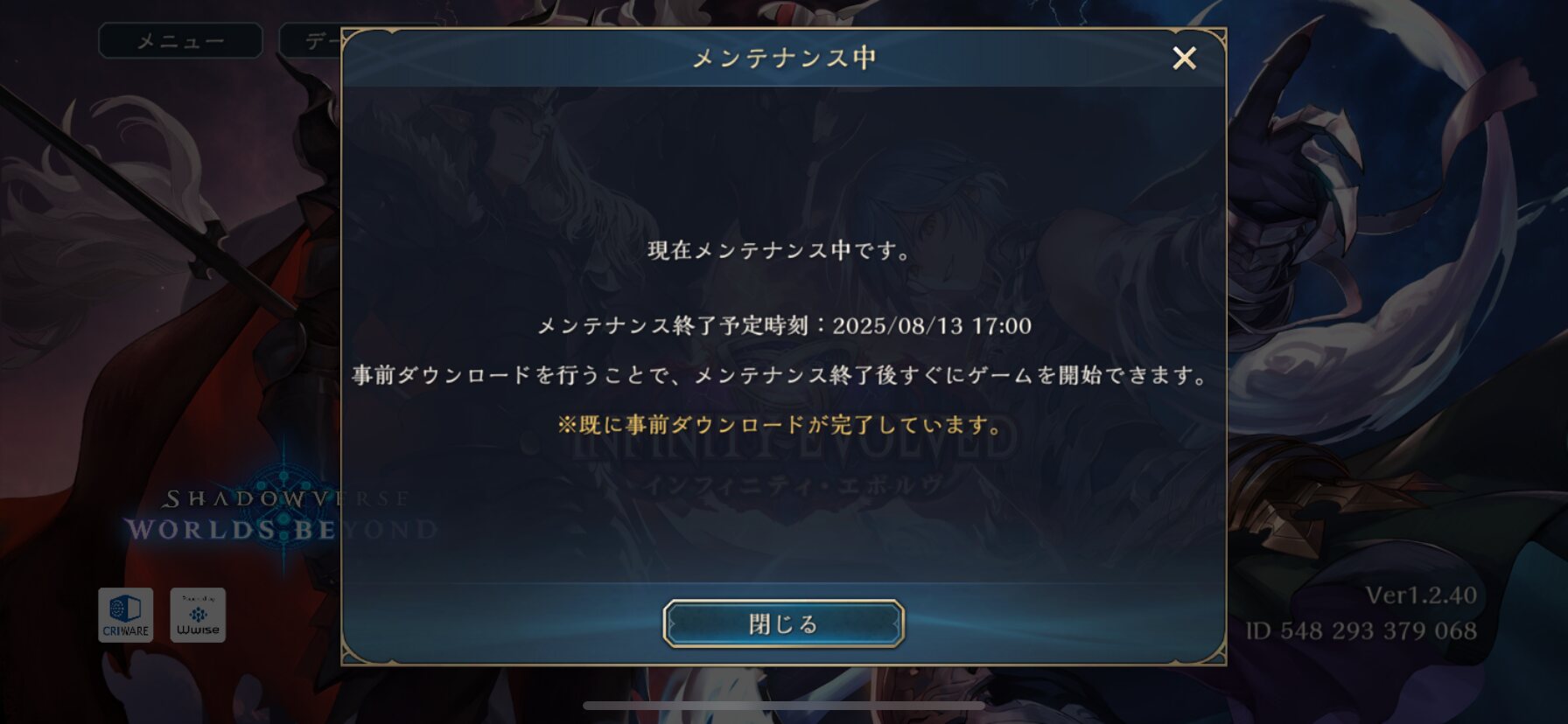Click the Shadowverse Worlds Beyond title logo
The image size is (1568, 724).
280,516
